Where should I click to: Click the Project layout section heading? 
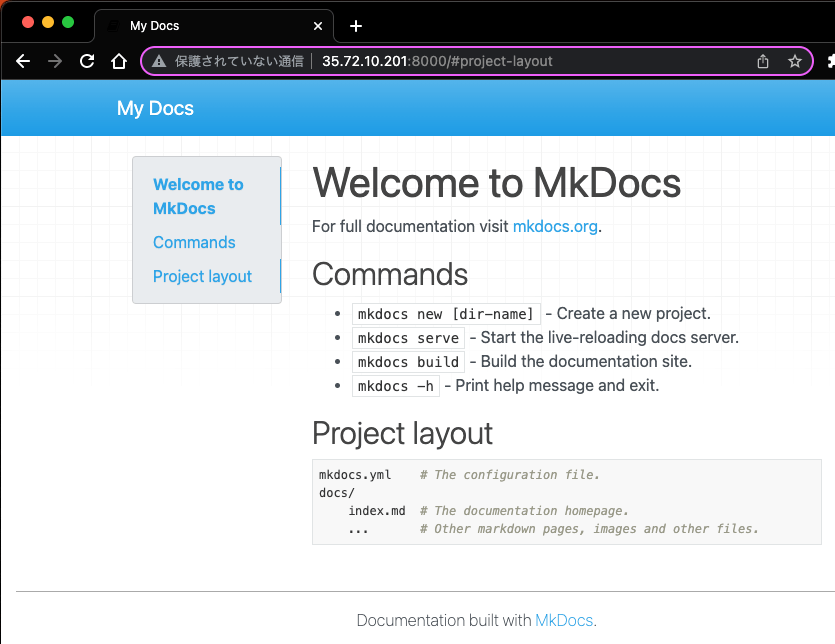pyautogui.click(x=402, y=433)
